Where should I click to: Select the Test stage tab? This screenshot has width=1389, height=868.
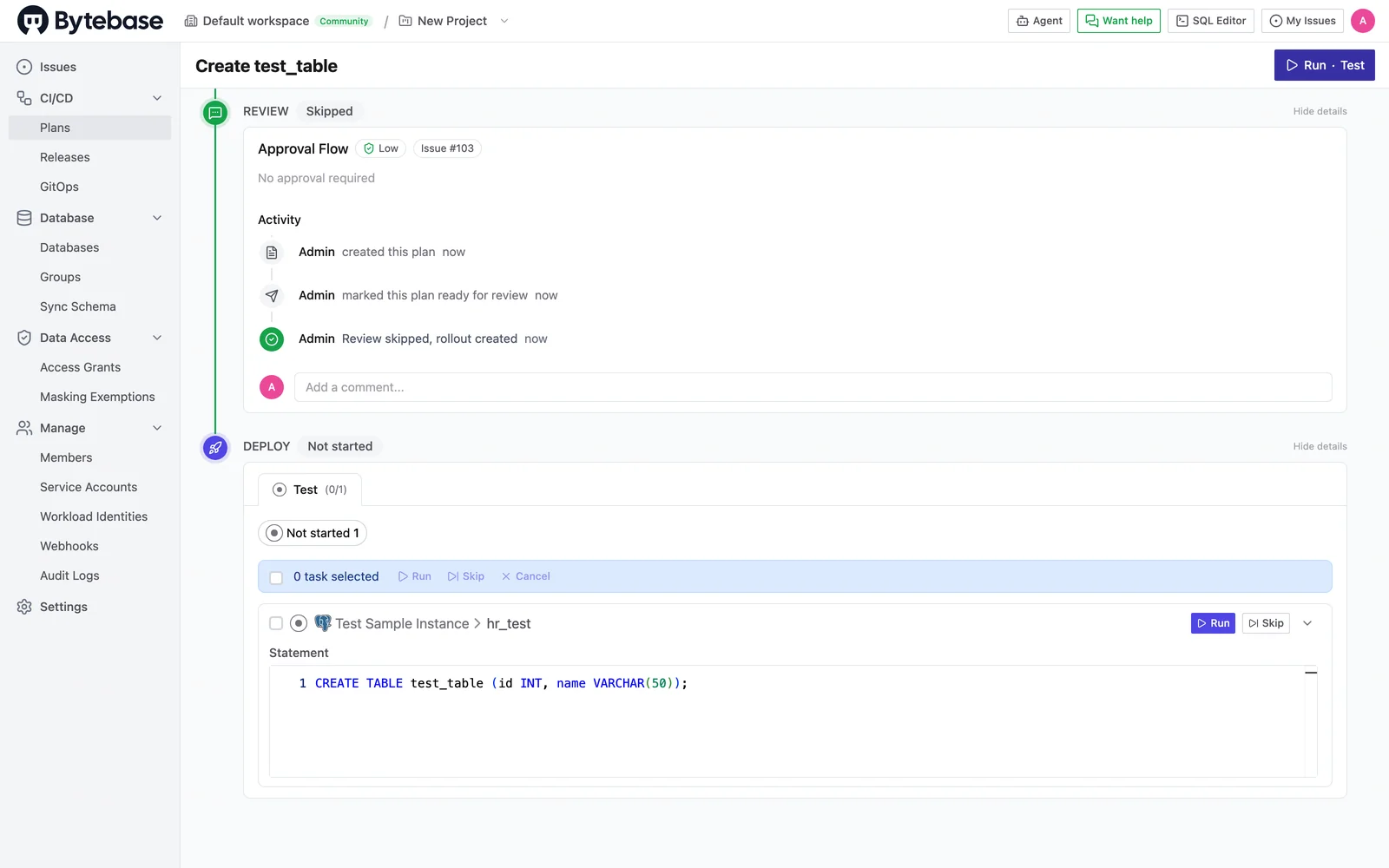(x=310, y=490)
